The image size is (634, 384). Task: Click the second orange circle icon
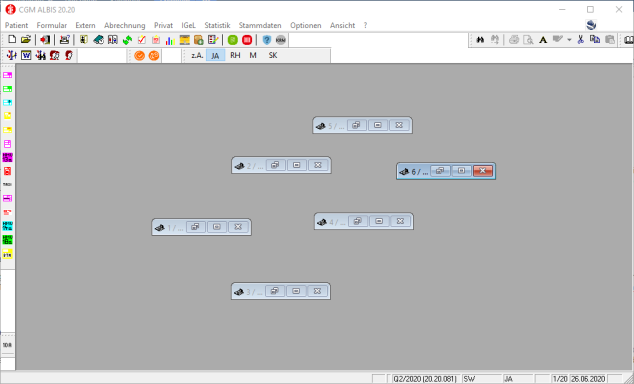(154, 55)
